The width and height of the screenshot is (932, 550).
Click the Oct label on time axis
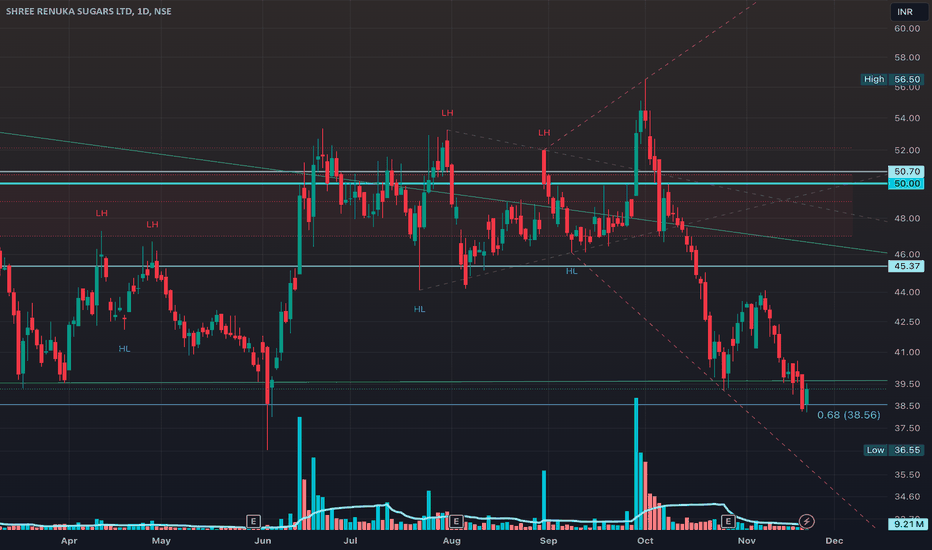[x=645, y=540]
